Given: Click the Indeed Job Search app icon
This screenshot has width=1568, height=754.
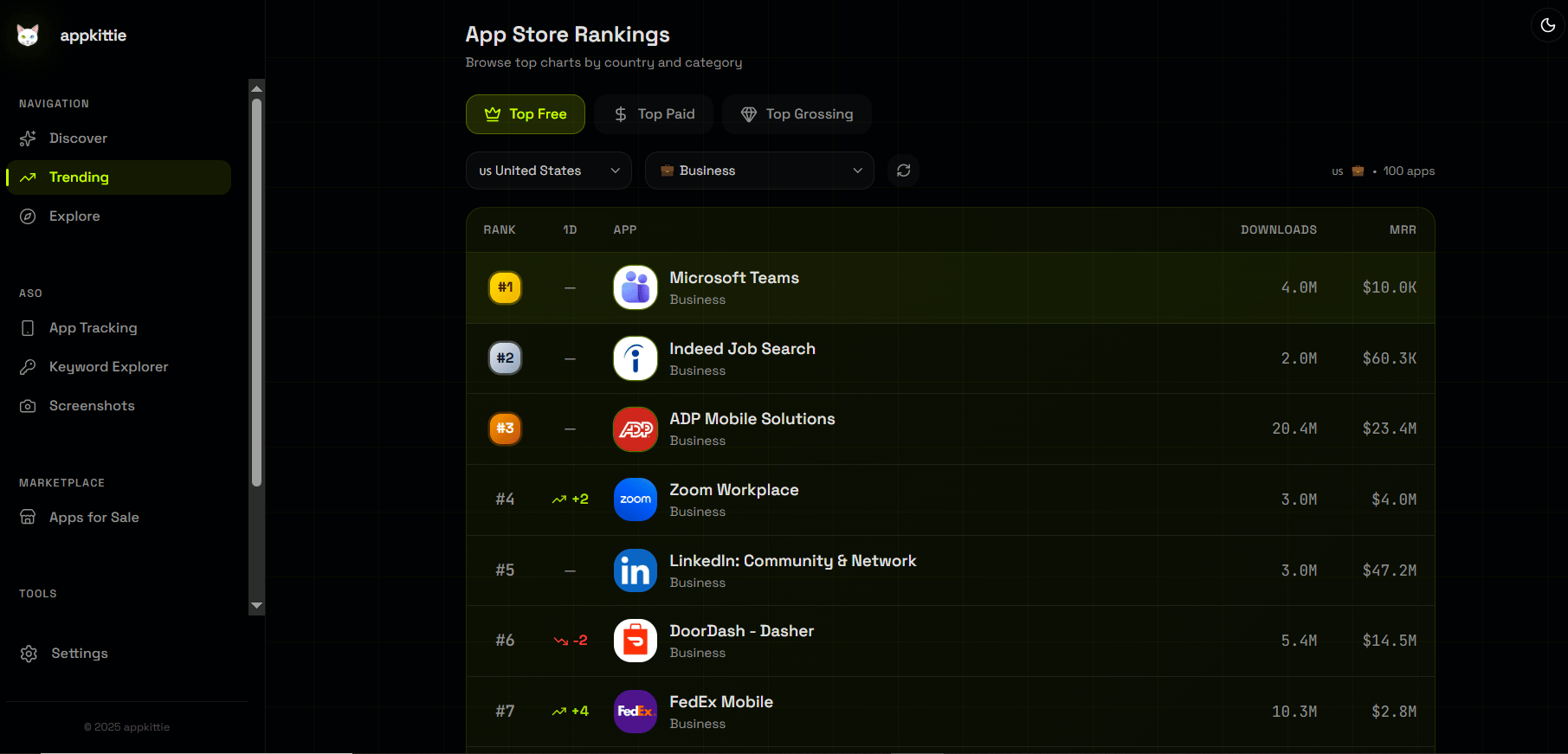Looking at the screenshot, I should [x=636, y=358].
